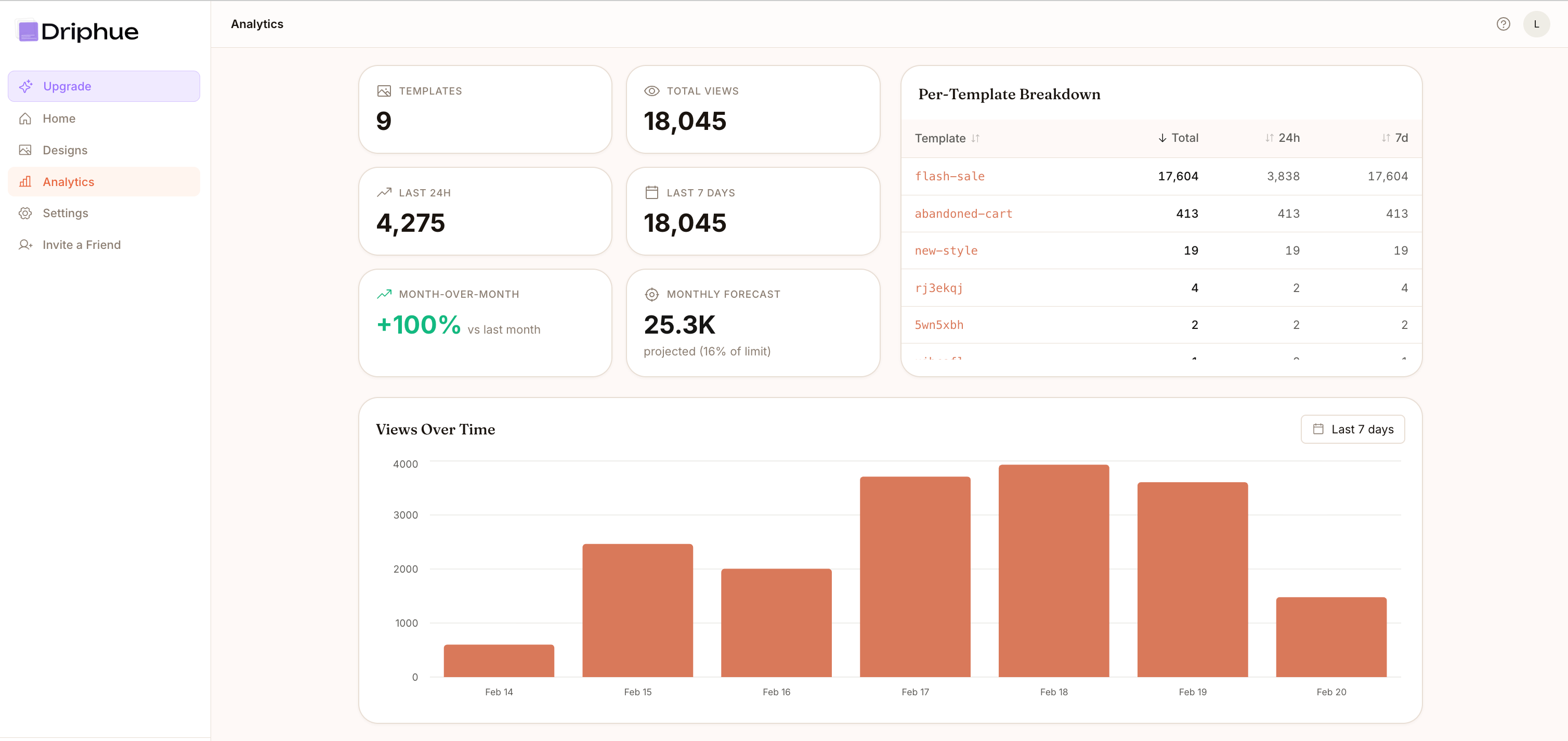This screenshot has width=1568, height=741.
Task: Click the Feb 18 bar in chart
Action: point(1054,571)
